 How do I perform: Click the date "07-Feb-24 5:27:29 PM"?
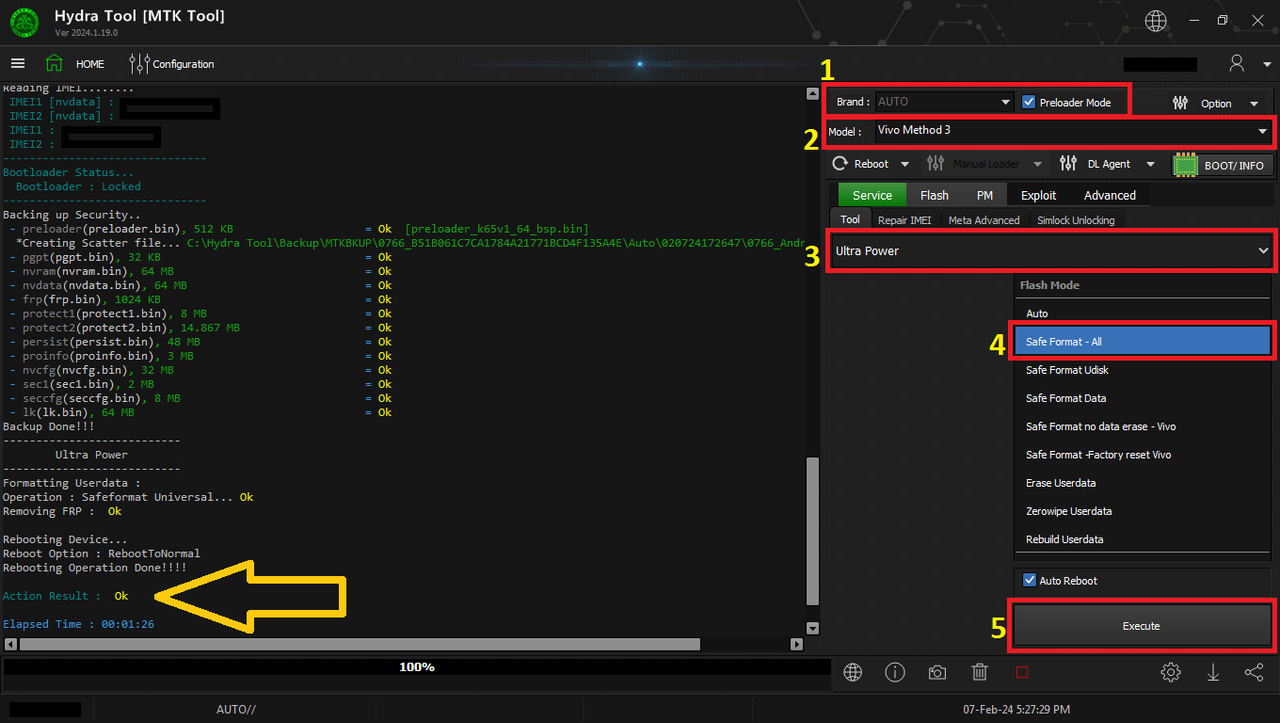coord(1016,709)
